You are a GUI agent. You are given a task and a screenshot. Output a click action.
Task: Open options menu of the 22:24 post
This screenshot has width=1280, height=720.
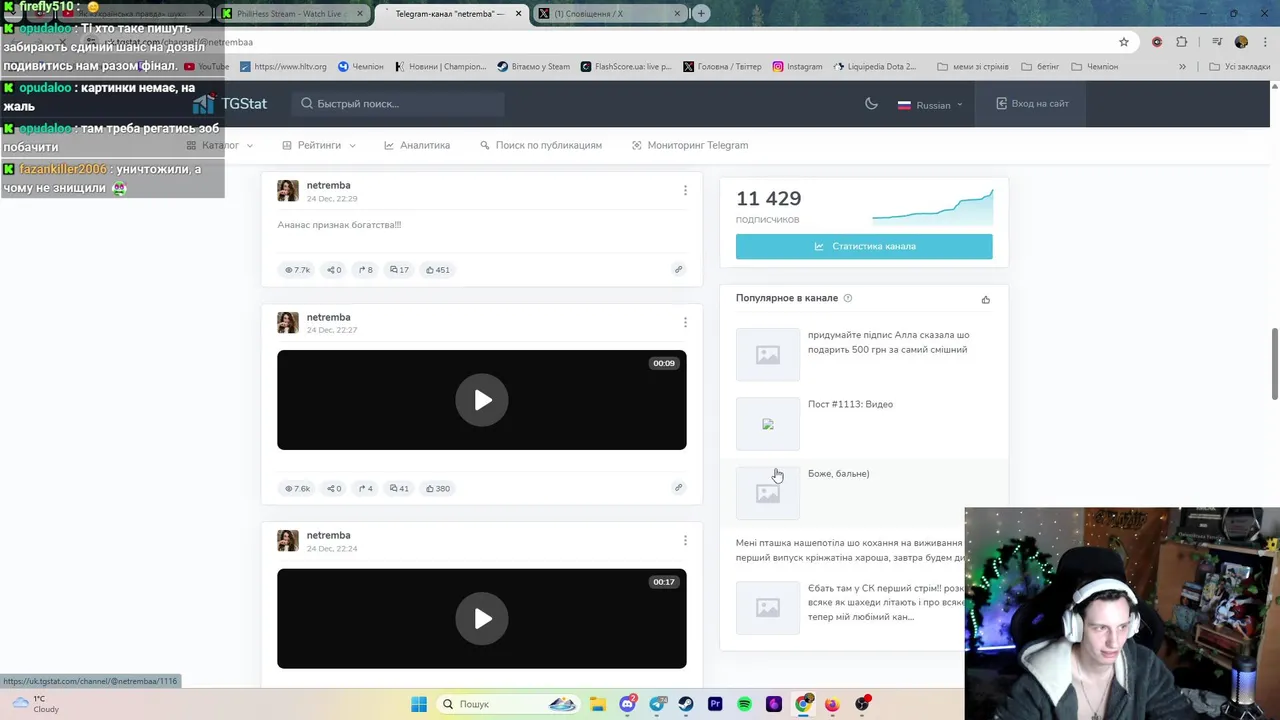tap(685, 540)
